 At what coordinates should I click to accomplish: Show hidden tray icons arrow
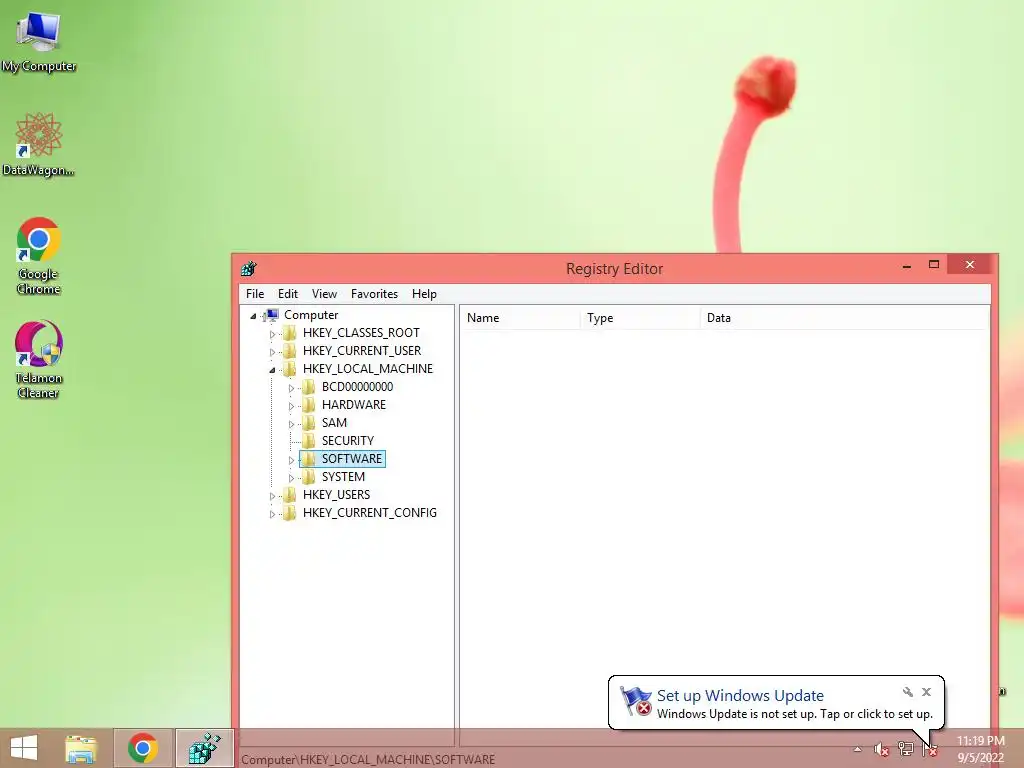[x=857, y=750]
